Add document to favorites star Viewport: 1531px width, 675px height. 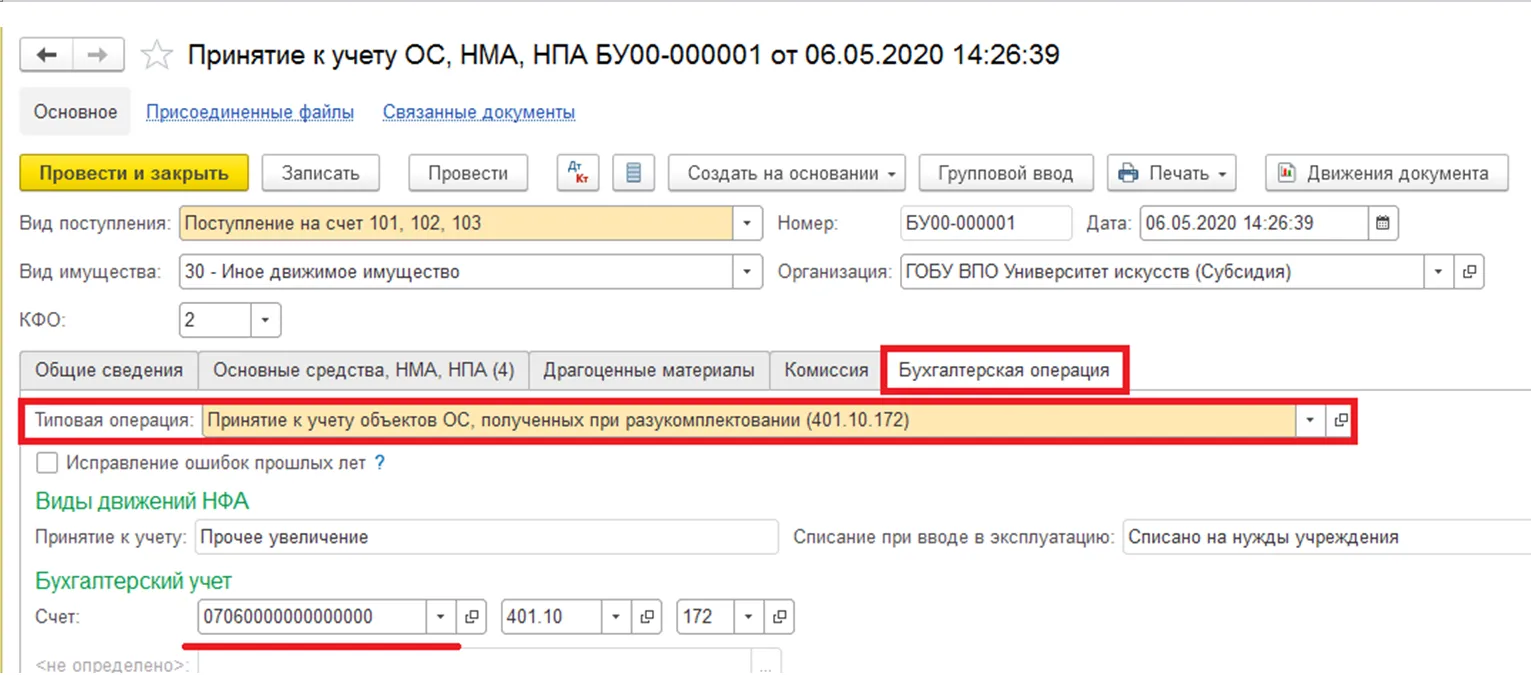pos(156,55)
